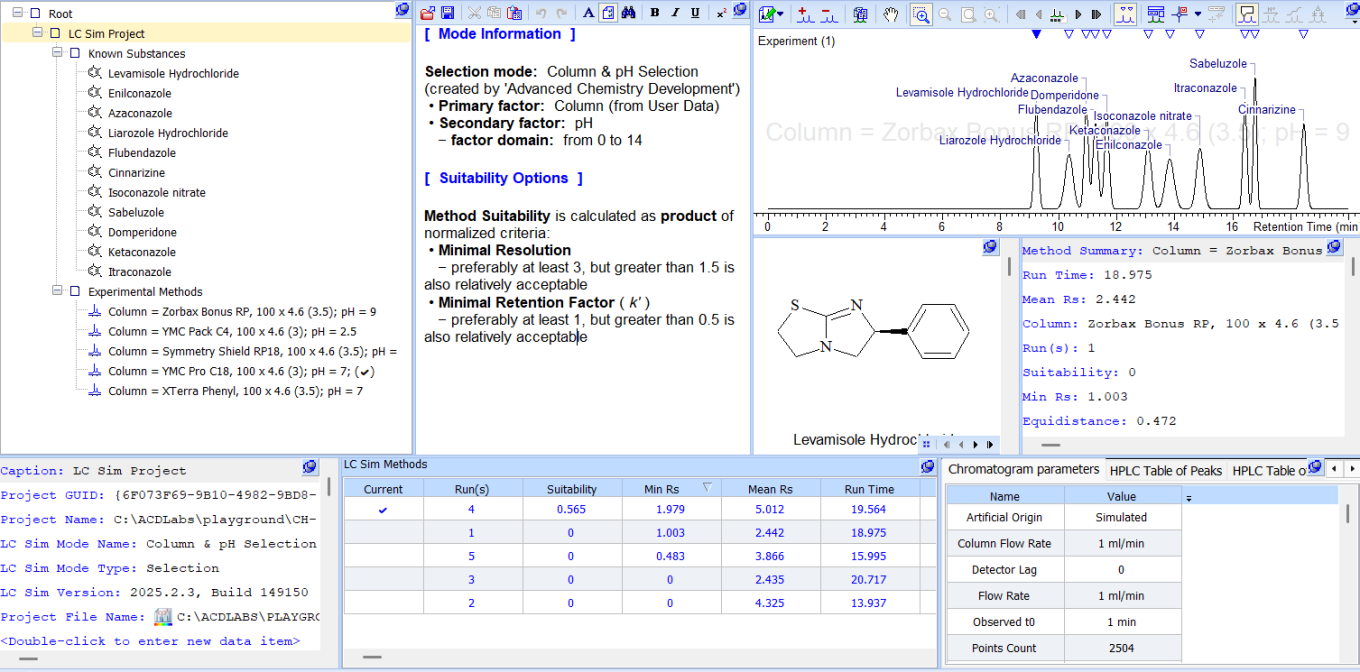Click globe icon in LC Sim Methods panel
Image resolution: width=1360 pixels, height=672 pixels.
pos(927,466)
